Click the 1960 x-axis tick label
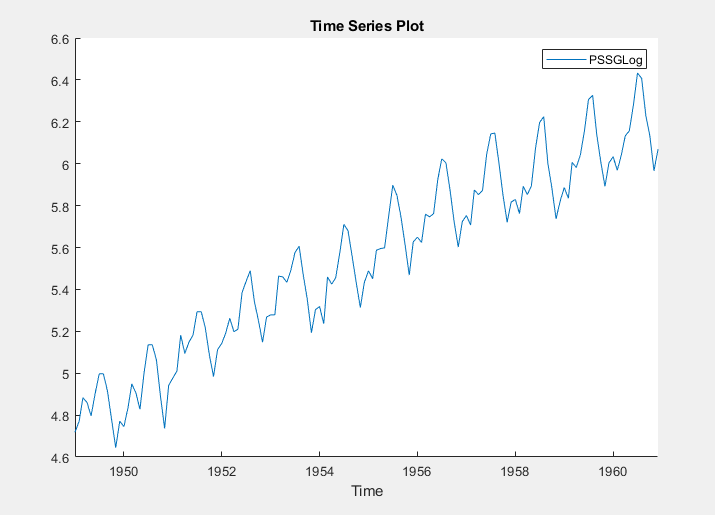This screenshot has height=515, width=715. [612, 471]
